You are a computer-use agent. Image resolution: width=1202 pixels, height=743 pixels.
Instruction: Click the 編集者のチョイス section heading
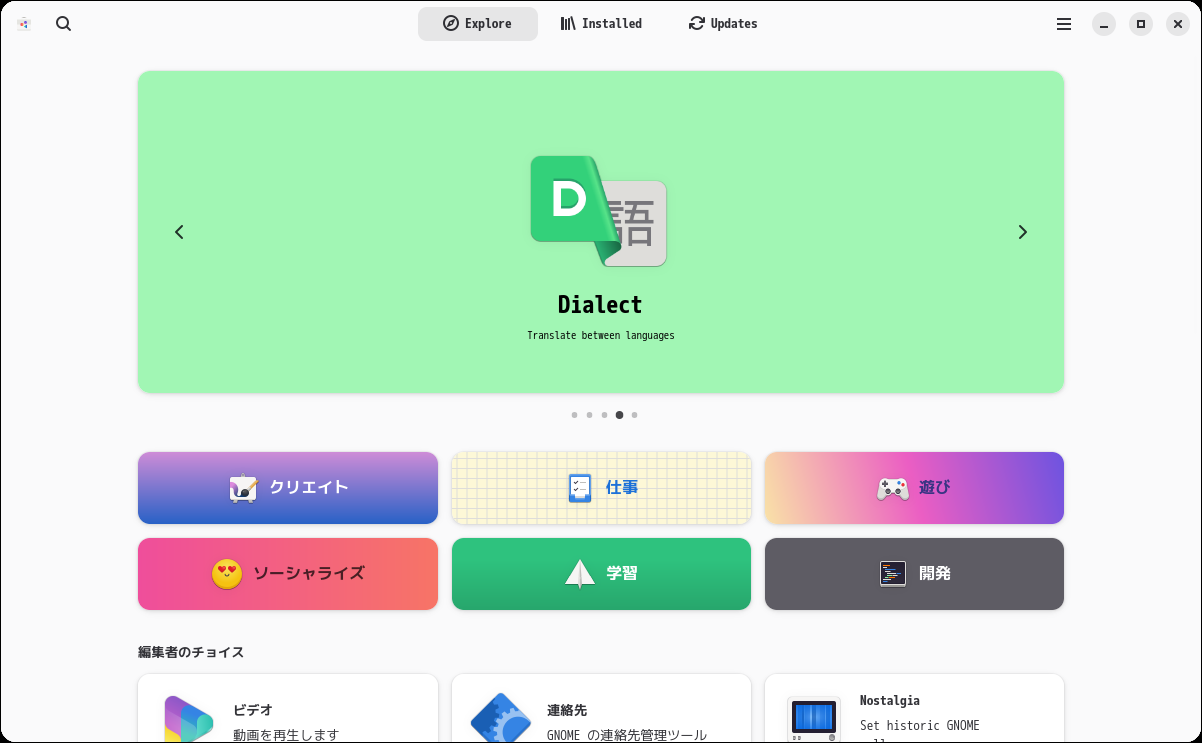pos(191,652)
